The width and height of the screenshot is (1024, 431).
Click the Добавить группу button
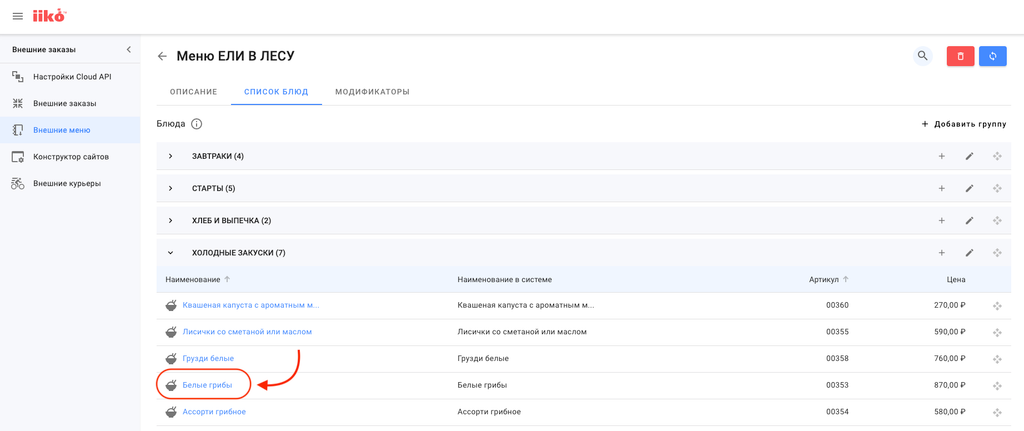[x=964, y=124]
